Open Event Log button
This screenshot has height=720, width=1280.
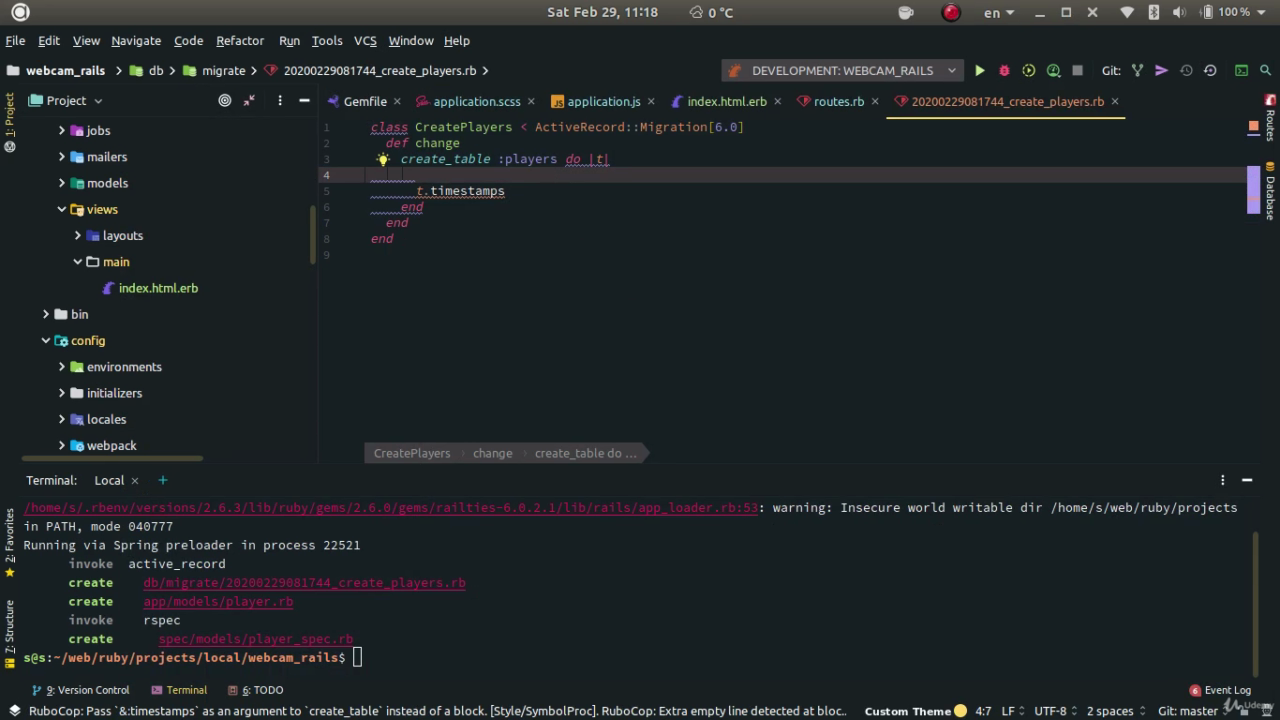(1220, 690)
